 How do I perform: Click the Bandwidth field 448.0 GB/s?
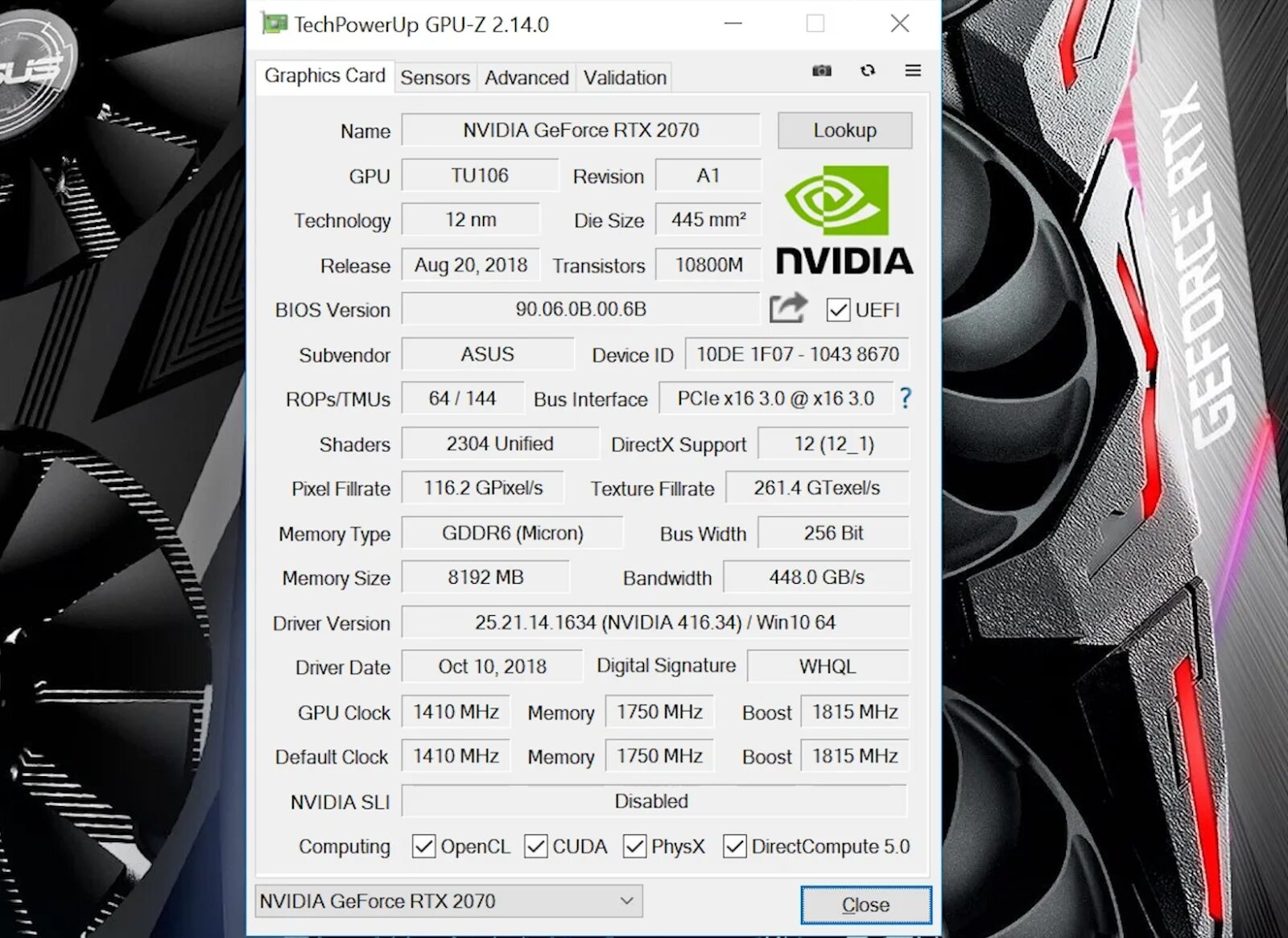tap(817, 577)
